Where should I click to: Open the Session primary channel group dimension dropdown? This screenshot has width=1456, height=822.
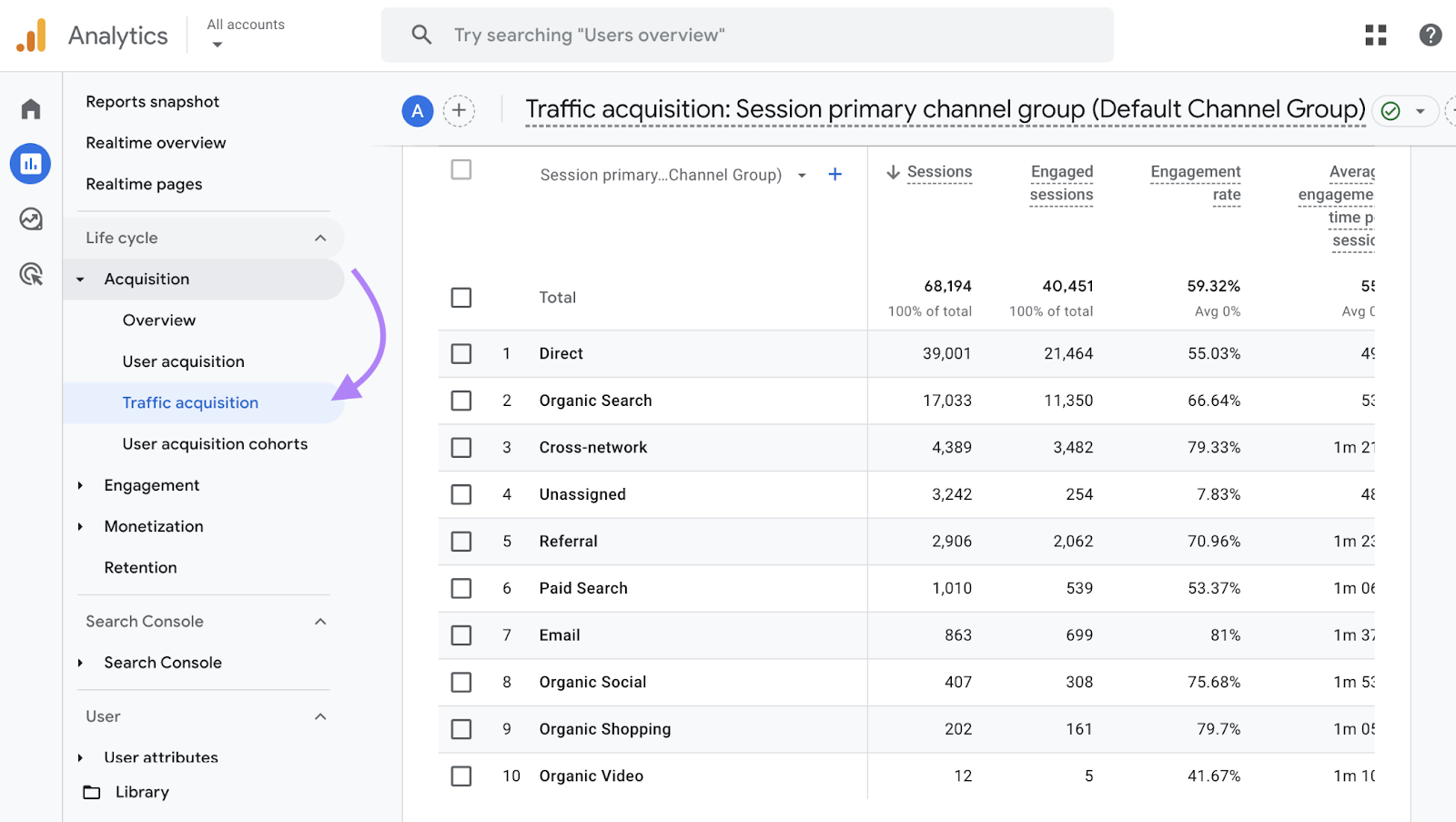click(x=801, y=174)
